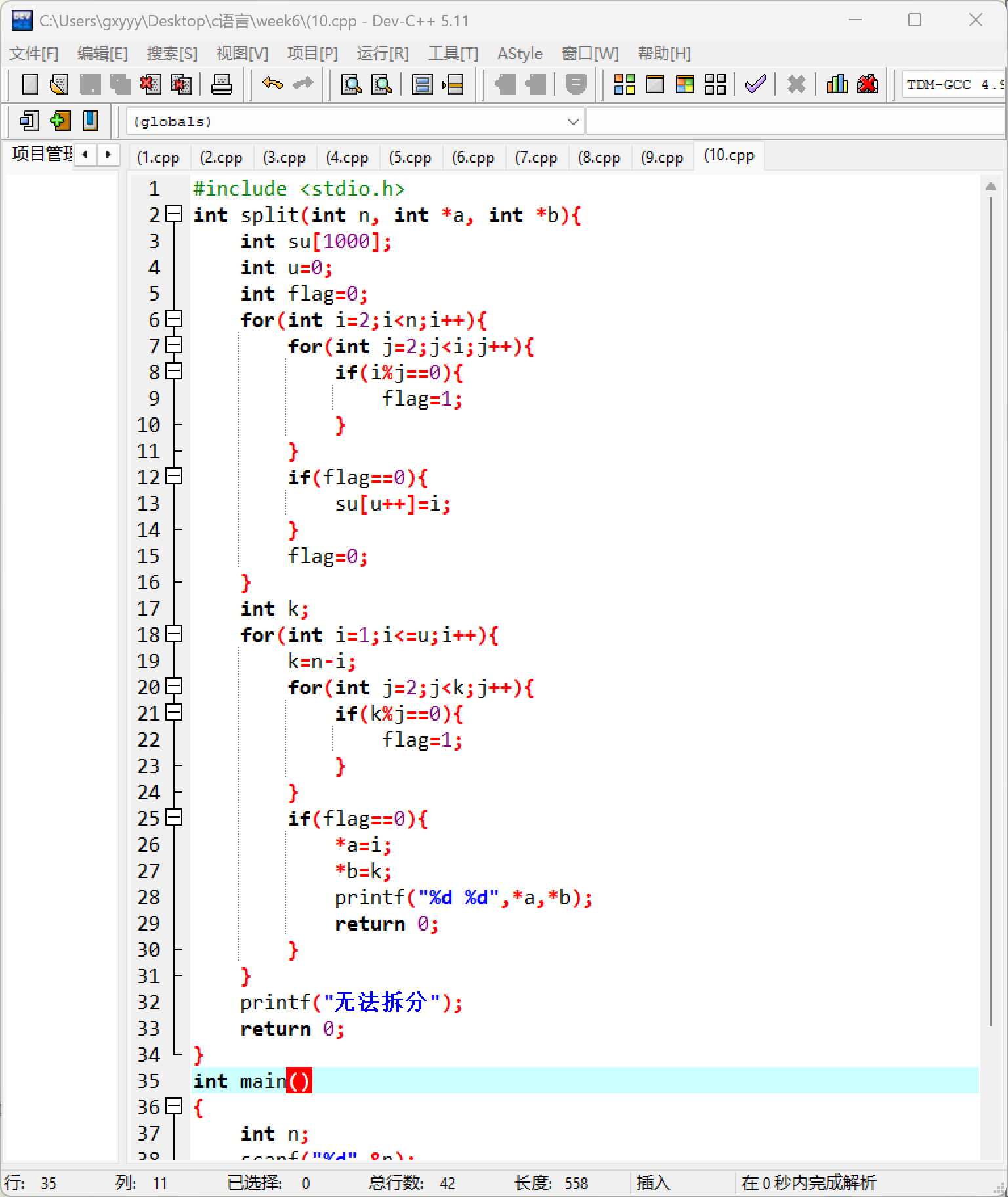
Task: Click the Profile Analysis chart icon
Action: [837, 84]
